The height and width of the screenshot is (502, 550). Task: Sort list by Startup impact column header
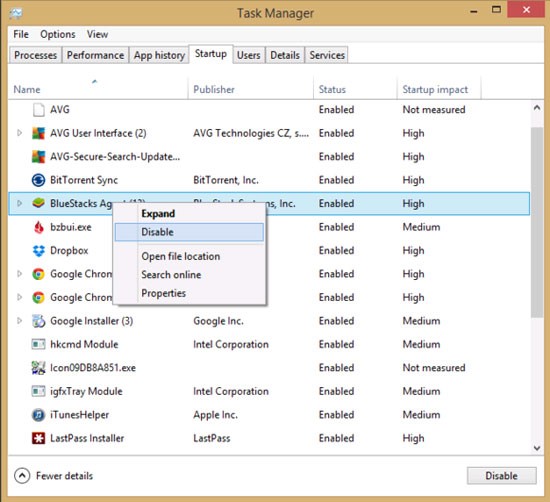tap(435, 89)
